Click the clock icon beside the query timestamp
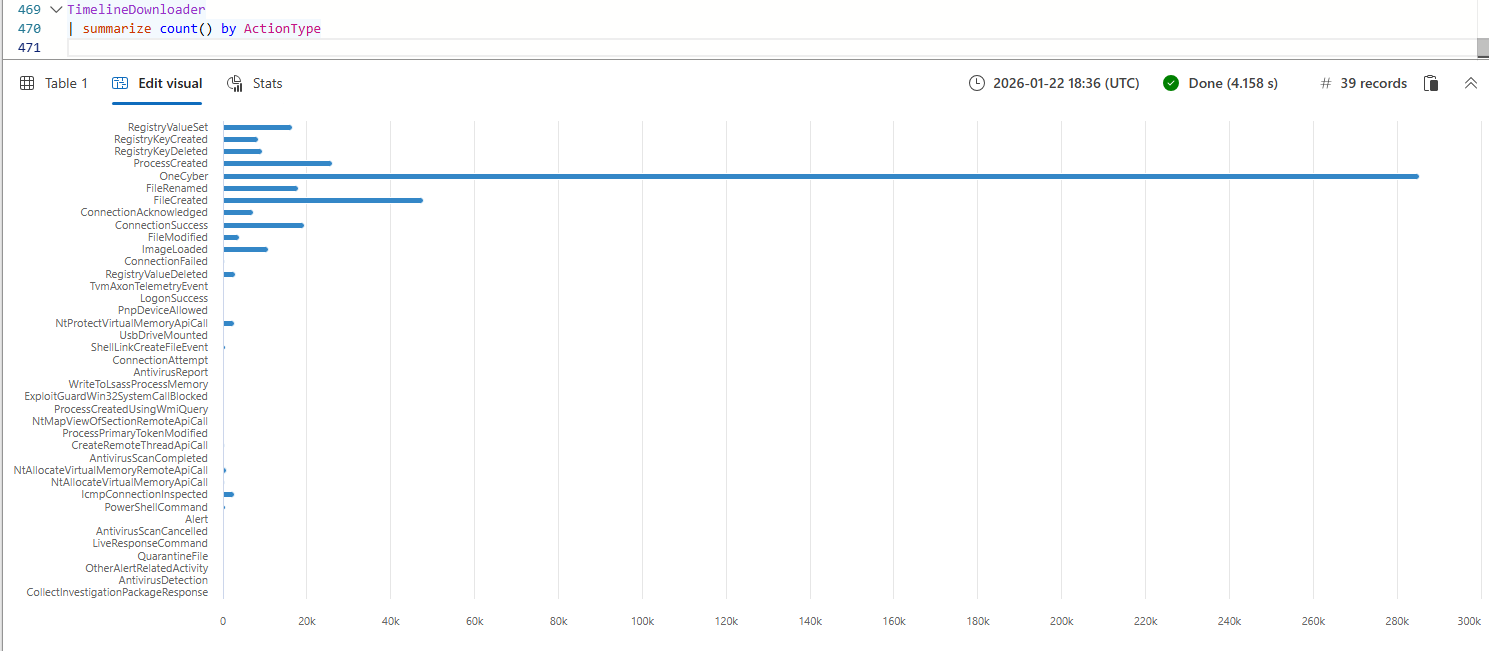The width and height of the screenshot is (1489, 651). (977, 84)
